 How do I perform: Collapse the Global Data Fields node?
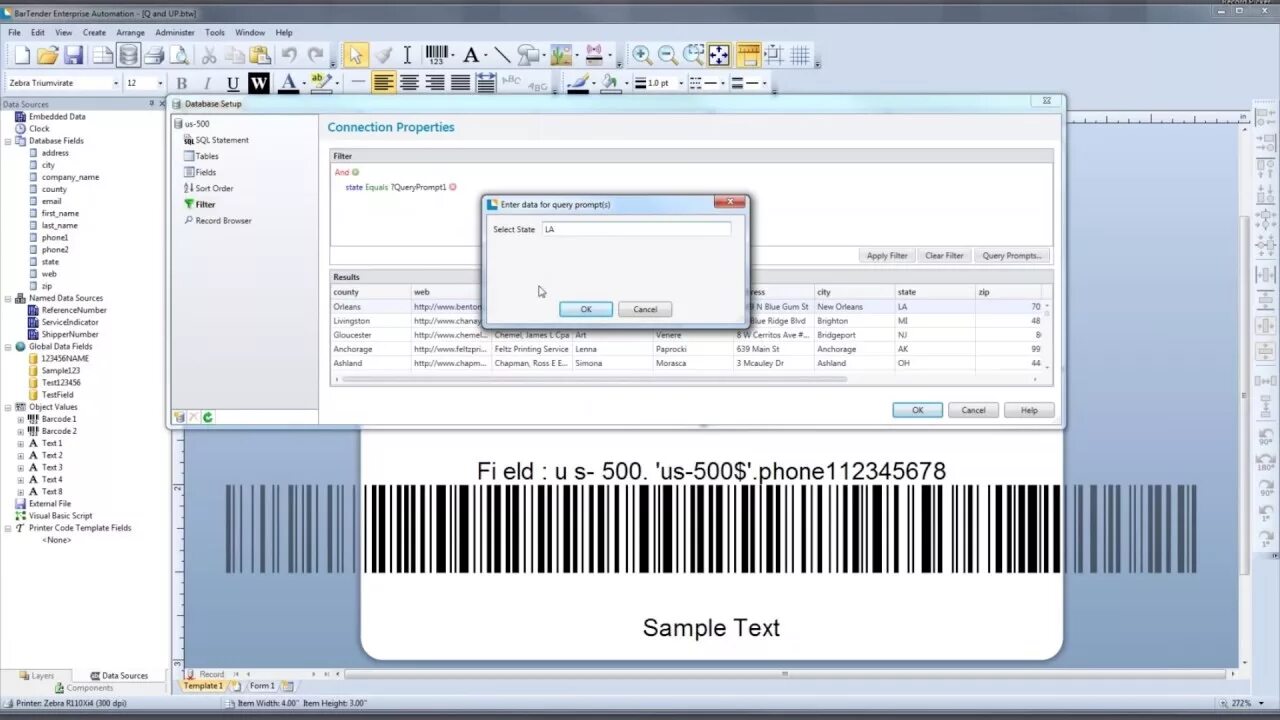coord(8,346)
